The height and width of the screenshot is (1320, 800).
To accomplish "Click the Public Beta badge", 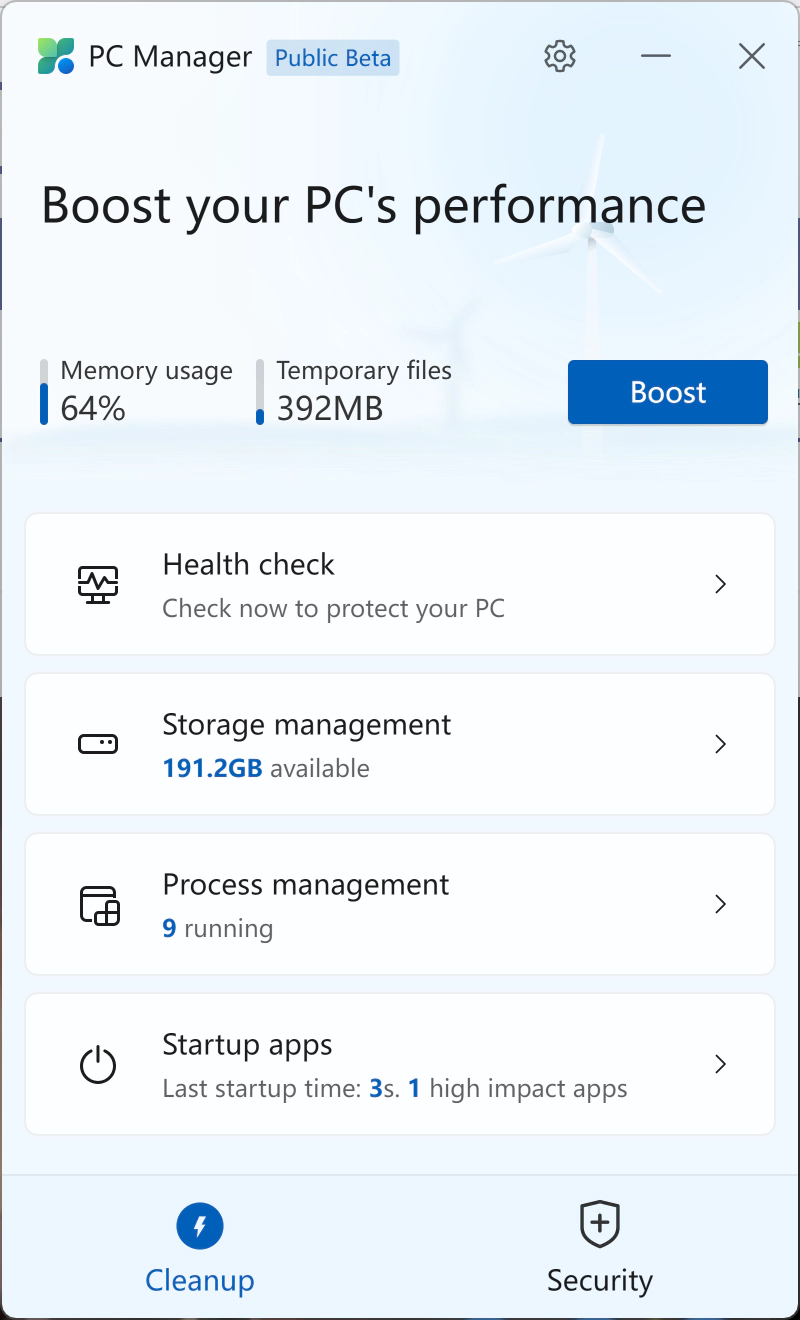I will pos(333,58).
